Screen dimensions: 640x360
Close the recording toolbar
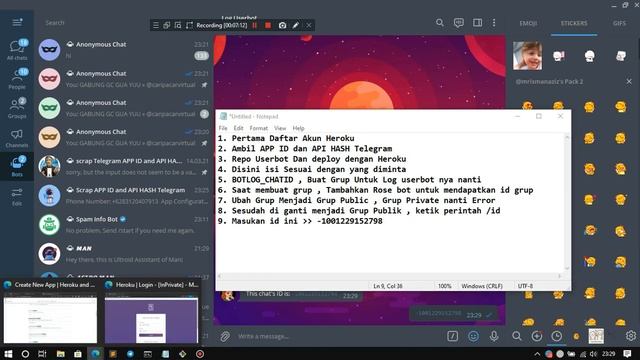(x=309, y=25)
